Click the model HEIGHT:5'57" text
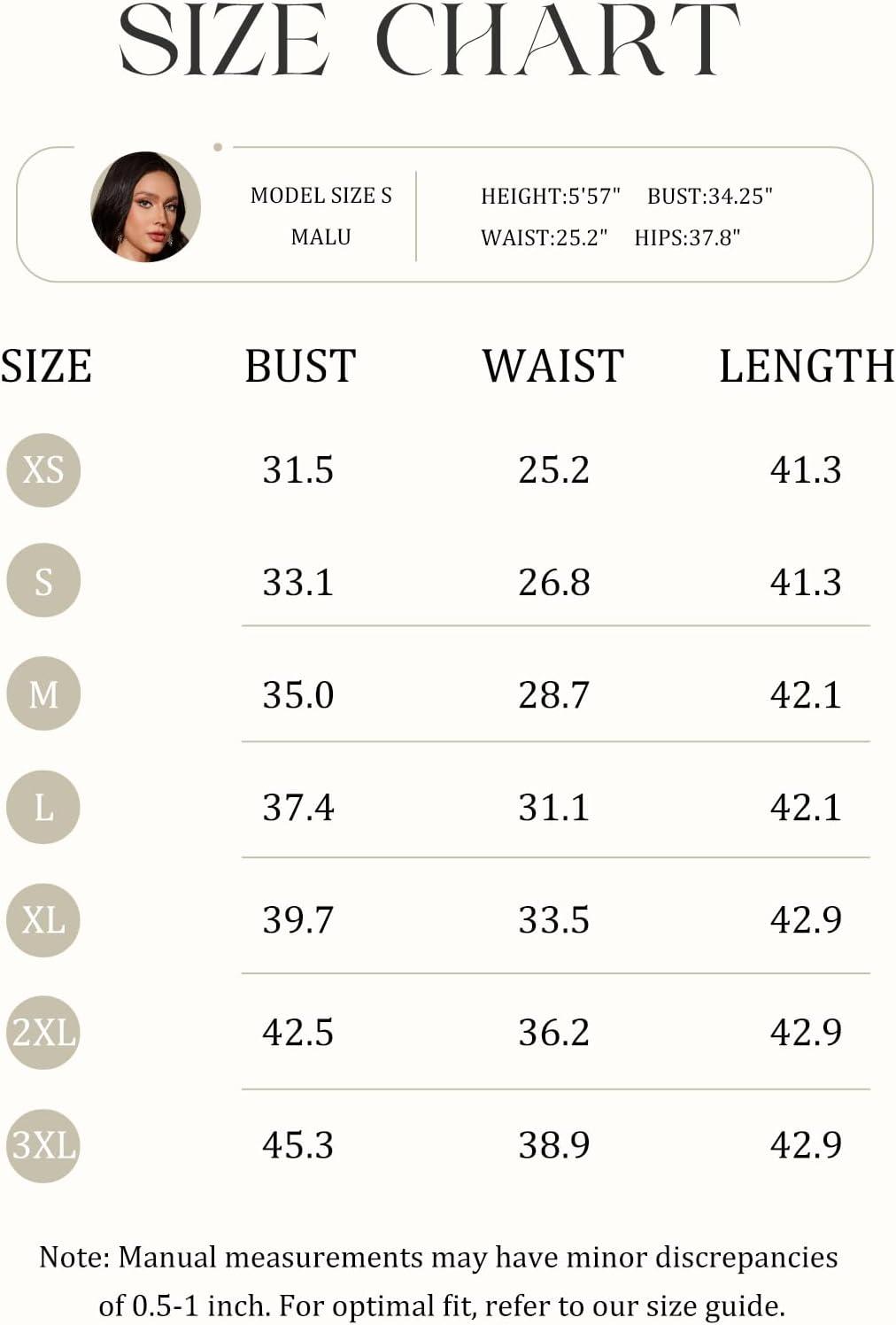This screenshot has width=896, height=1325. [551, 196]
